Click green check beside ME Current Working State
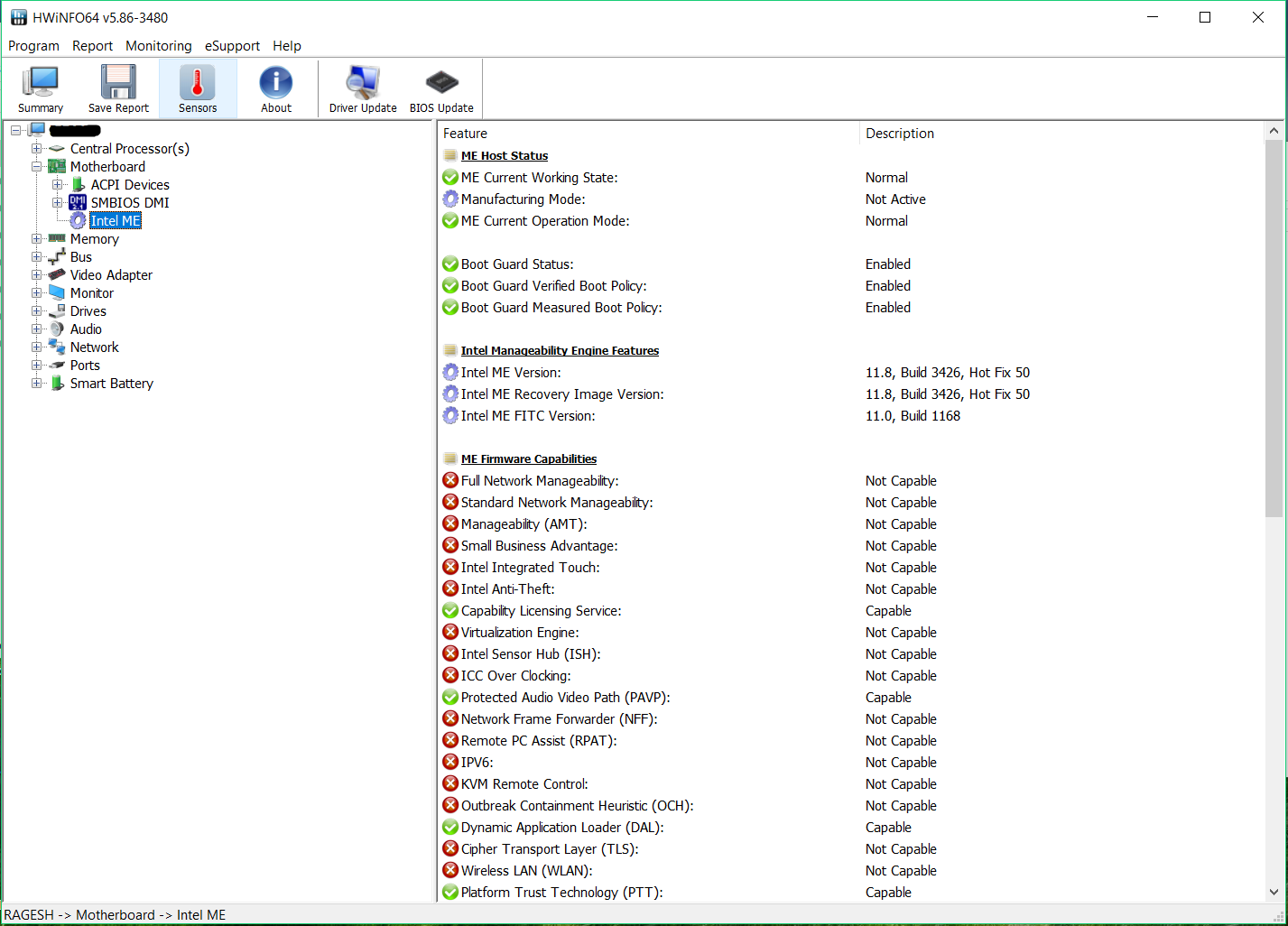This screenshot has width=1288, height=926. (x=450, y=178)
